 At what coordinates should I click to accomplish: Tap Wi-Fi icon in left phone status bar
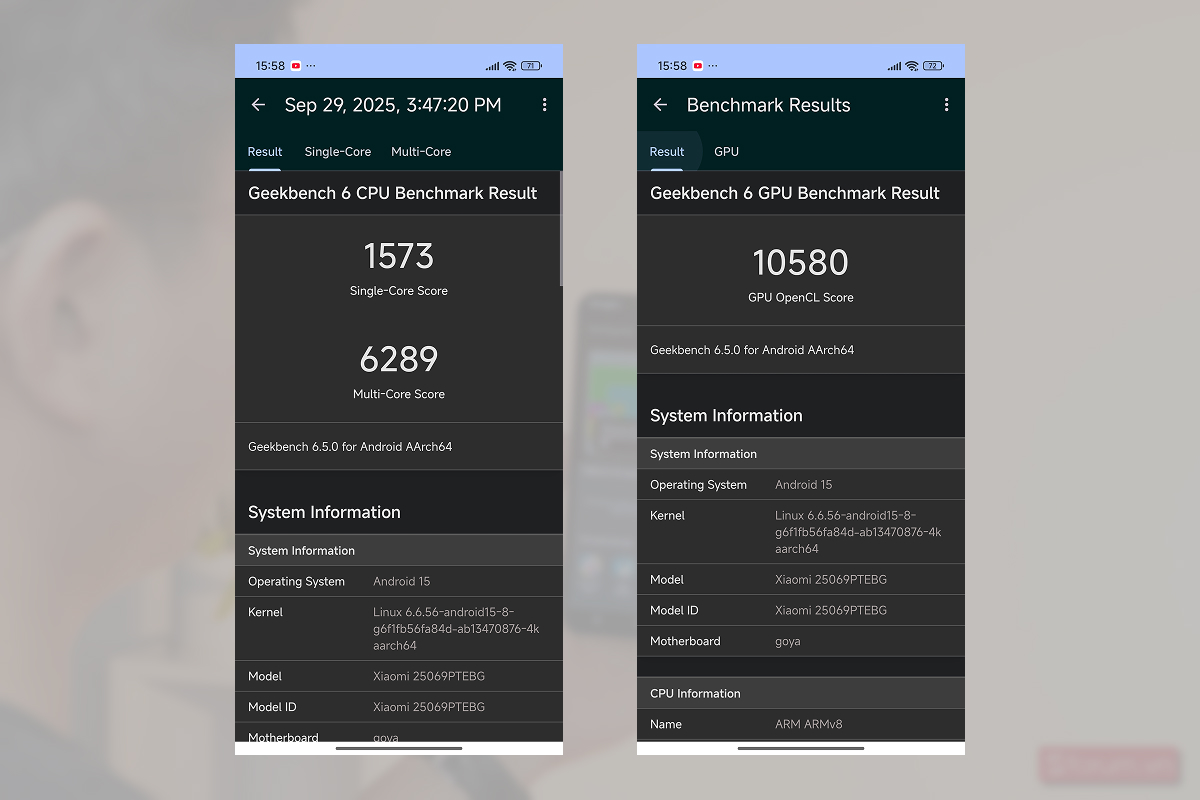click(x=510, y=66)
